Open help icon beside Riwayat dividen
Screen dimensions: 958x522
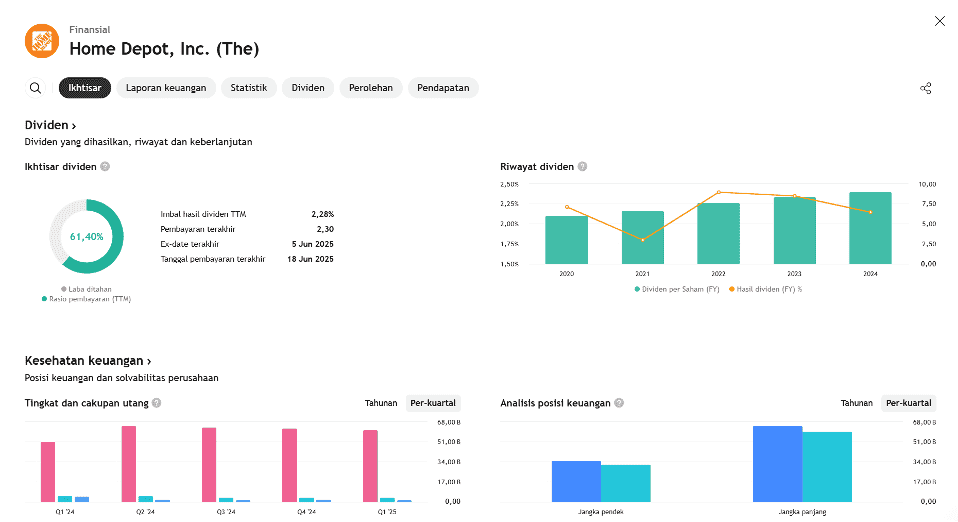click(x=582, y=167)
